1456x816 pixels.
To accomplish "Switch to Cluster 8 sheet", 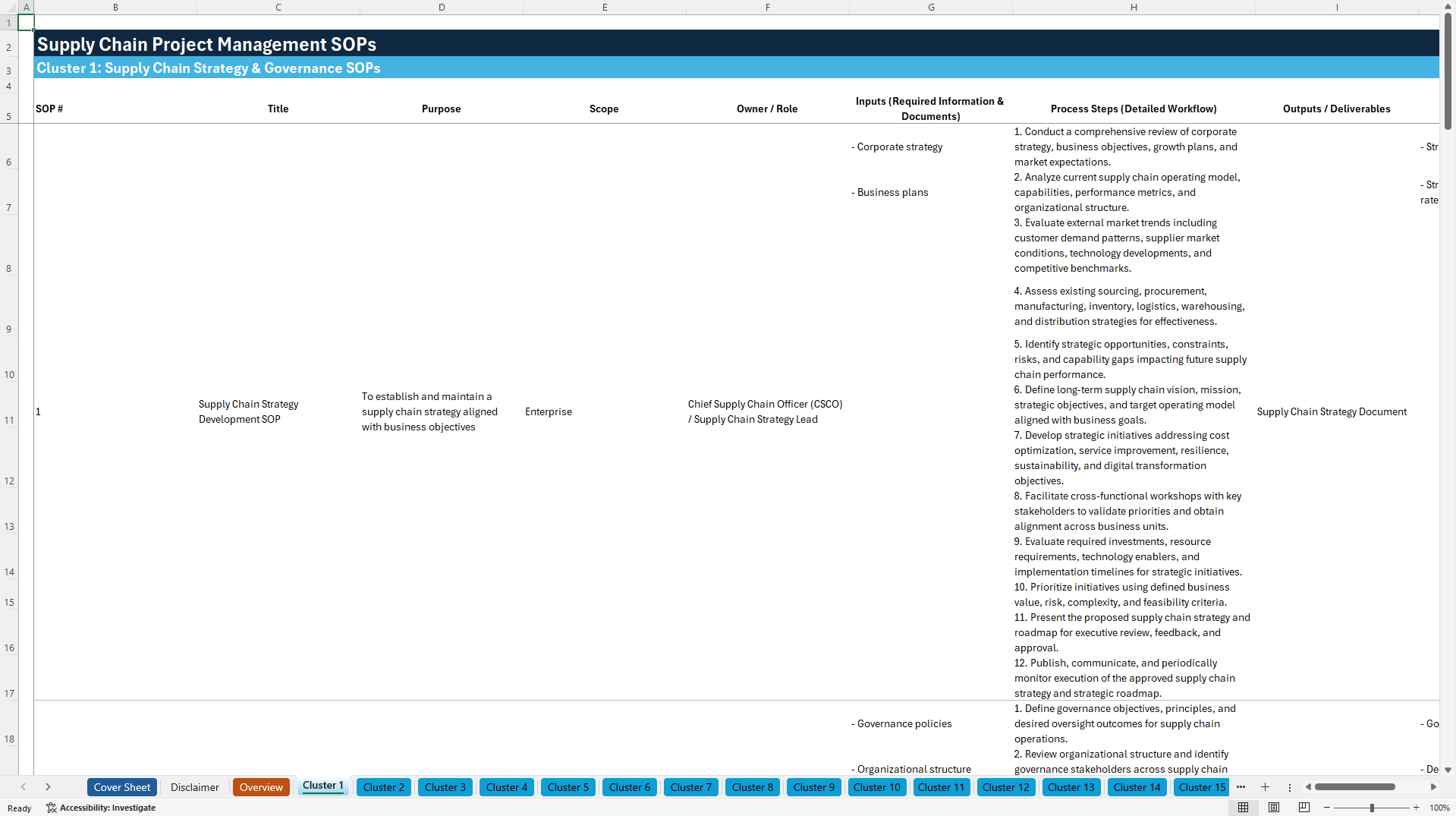I will tap(753, 787).
